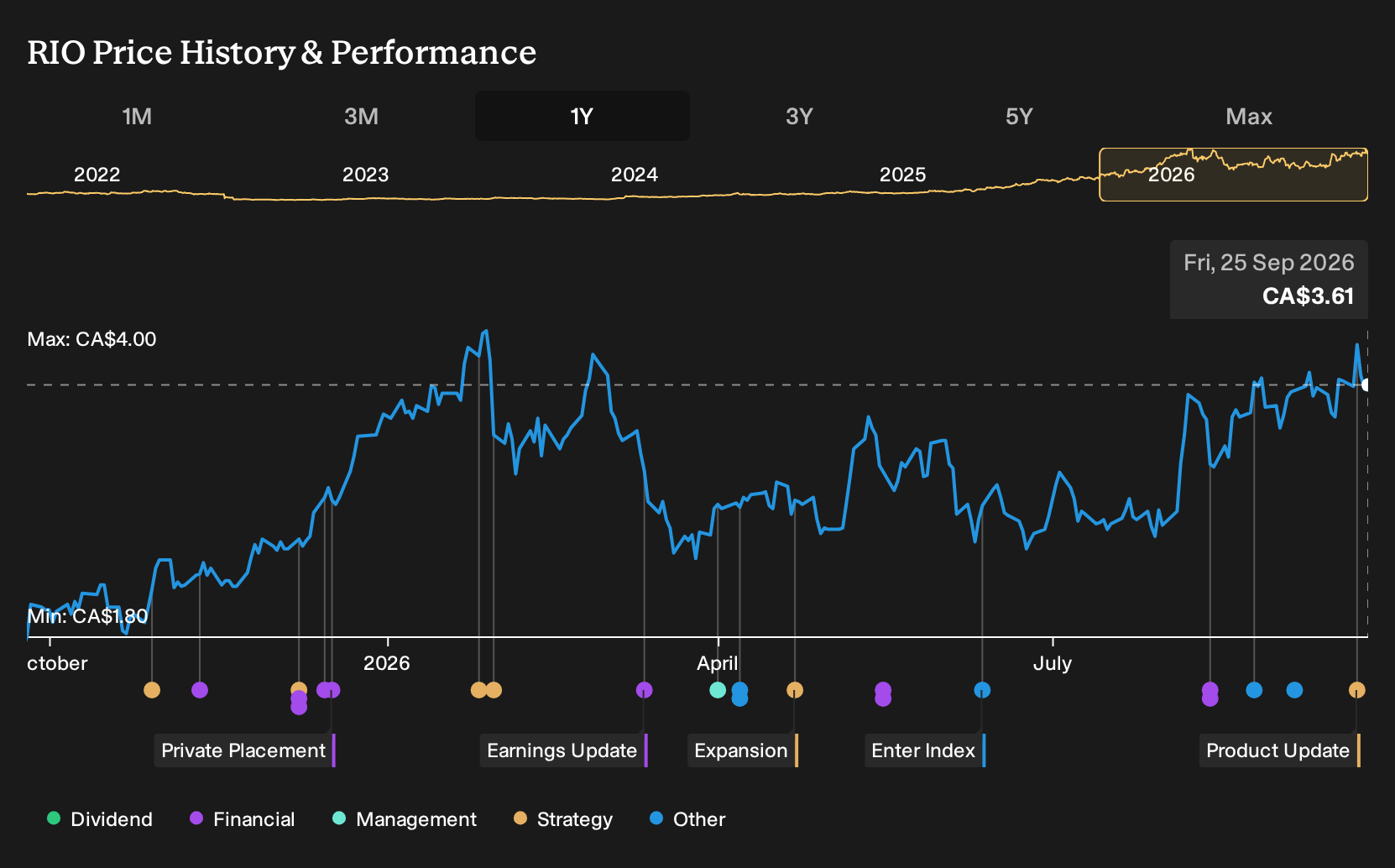Click the lone purple Financial dot before the Private Placement cluster
Screen dimensions: 1395x868
(x=200, y=690)
